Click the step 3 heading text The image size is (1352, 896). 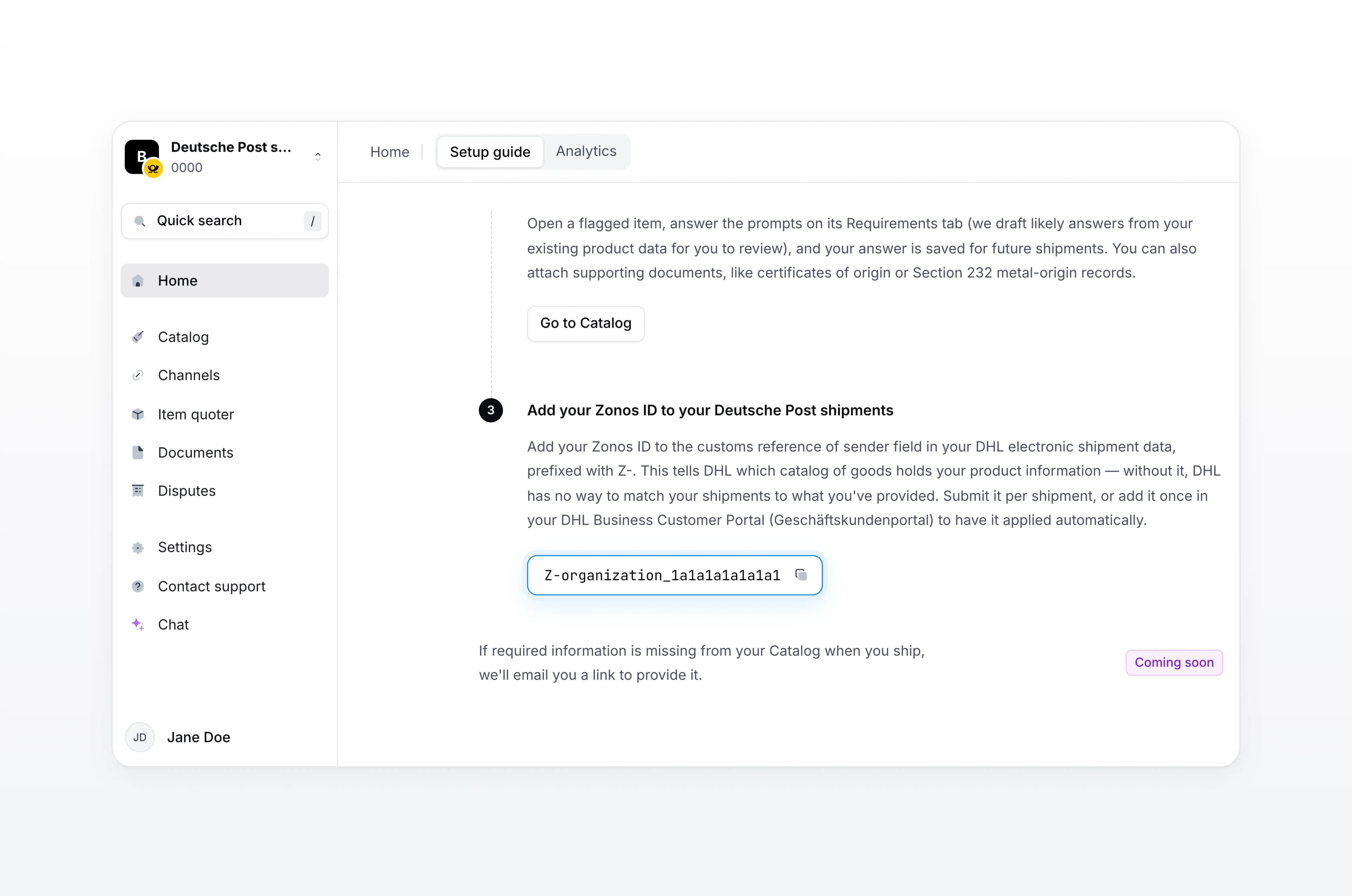[x=710, y=410]
